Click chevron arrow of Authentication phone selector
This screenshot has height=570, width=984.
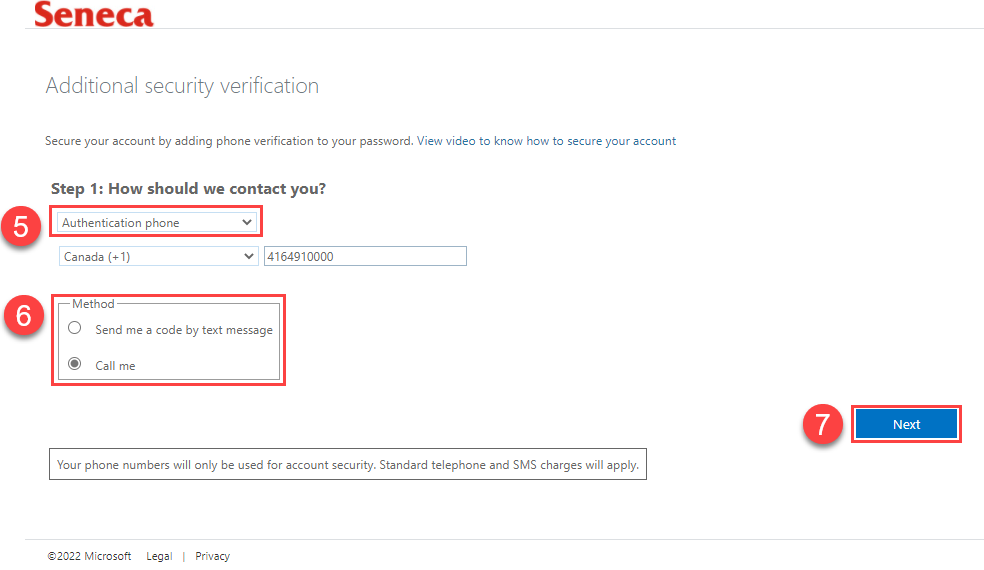247,222
